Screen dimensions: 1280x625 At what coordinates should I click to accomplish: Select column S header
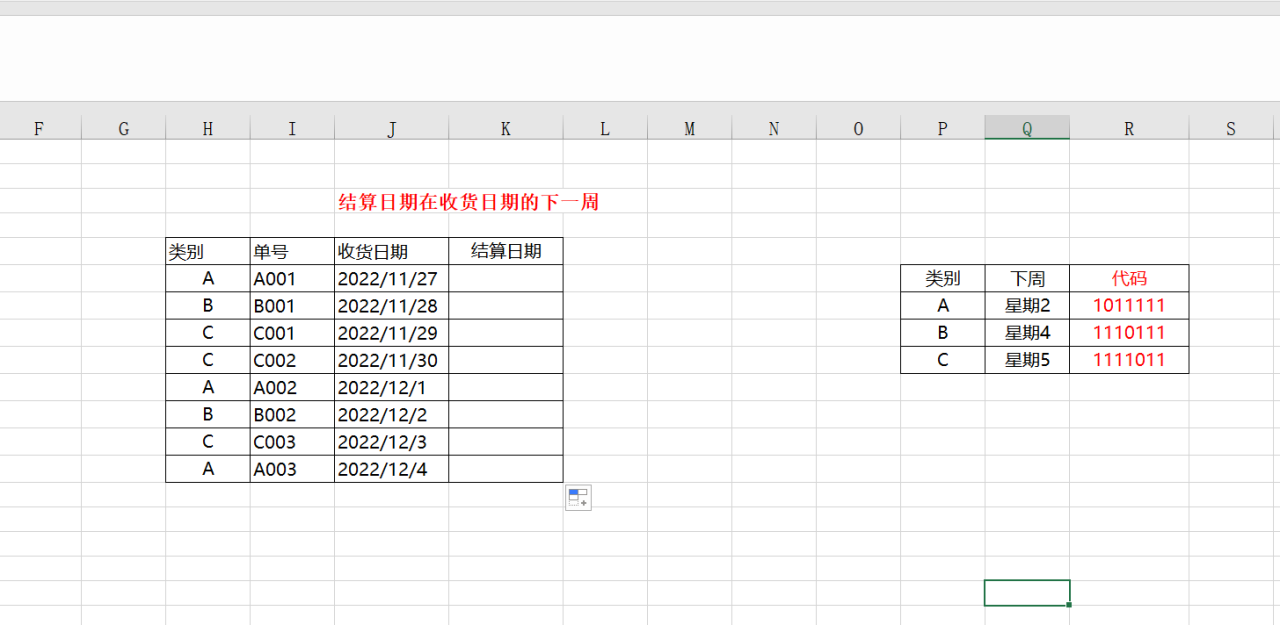coord(1231,128)
